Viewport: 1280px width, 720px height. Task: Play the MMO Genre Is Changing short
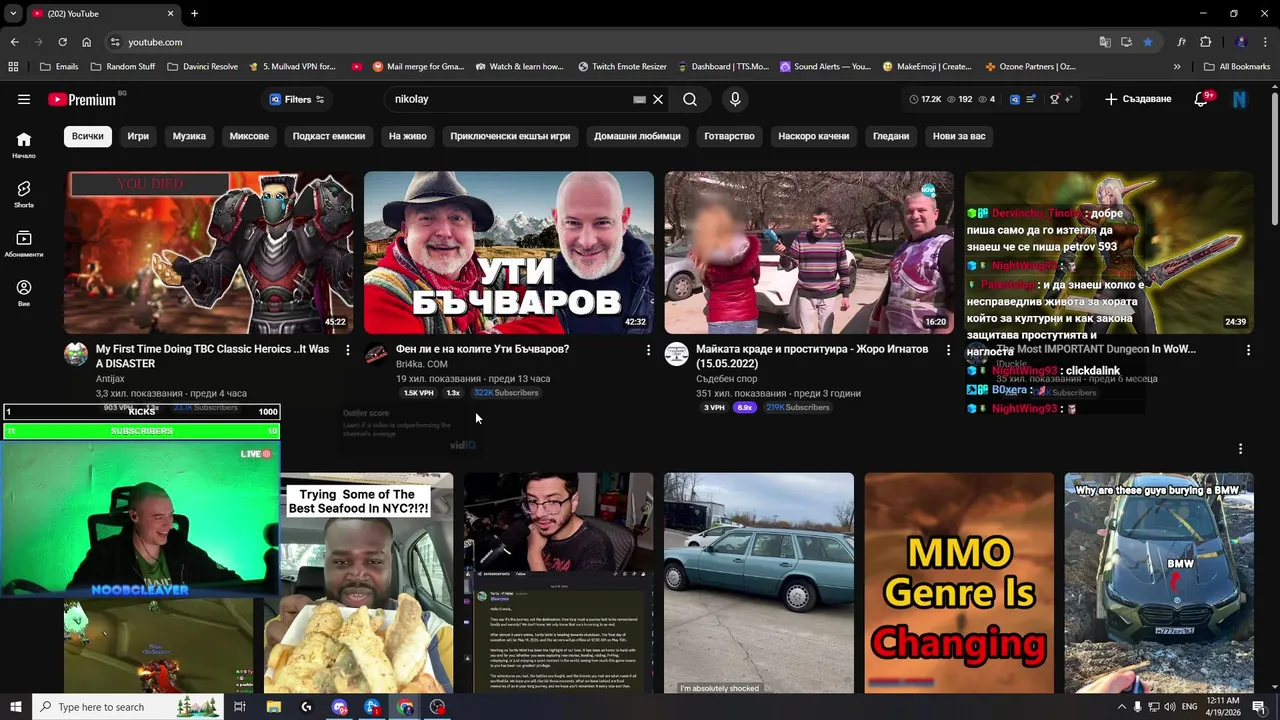click(959, 583)
